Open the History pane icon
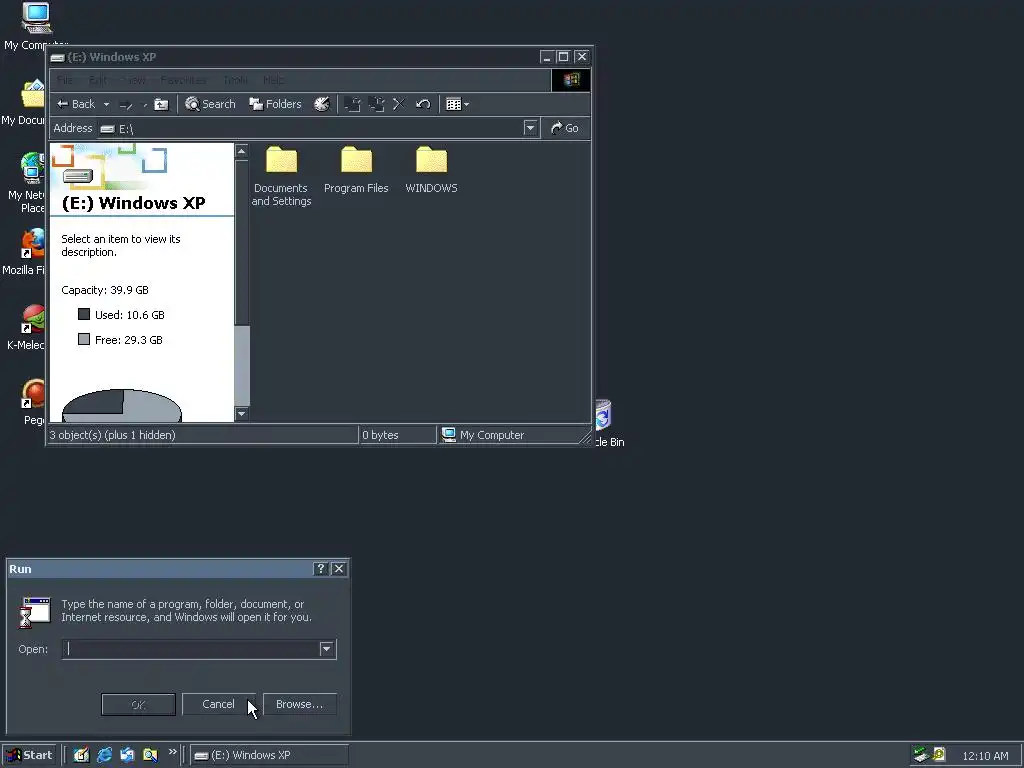This screenshot has width=1024, height=768. (x=322, y=104)
